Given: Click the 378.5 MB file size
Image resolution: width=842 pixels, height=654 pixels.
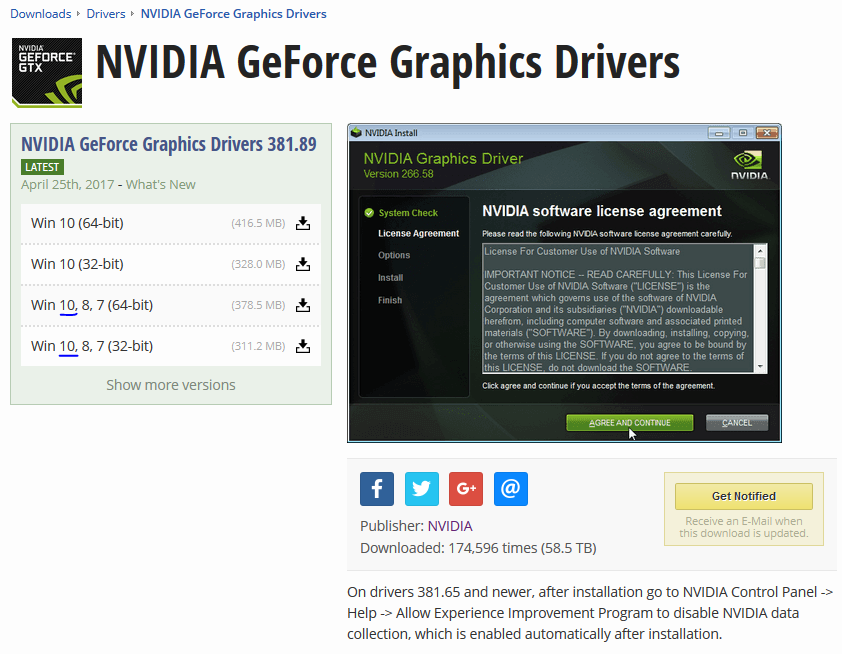Looking at the screenshot, I should (258, 305).
